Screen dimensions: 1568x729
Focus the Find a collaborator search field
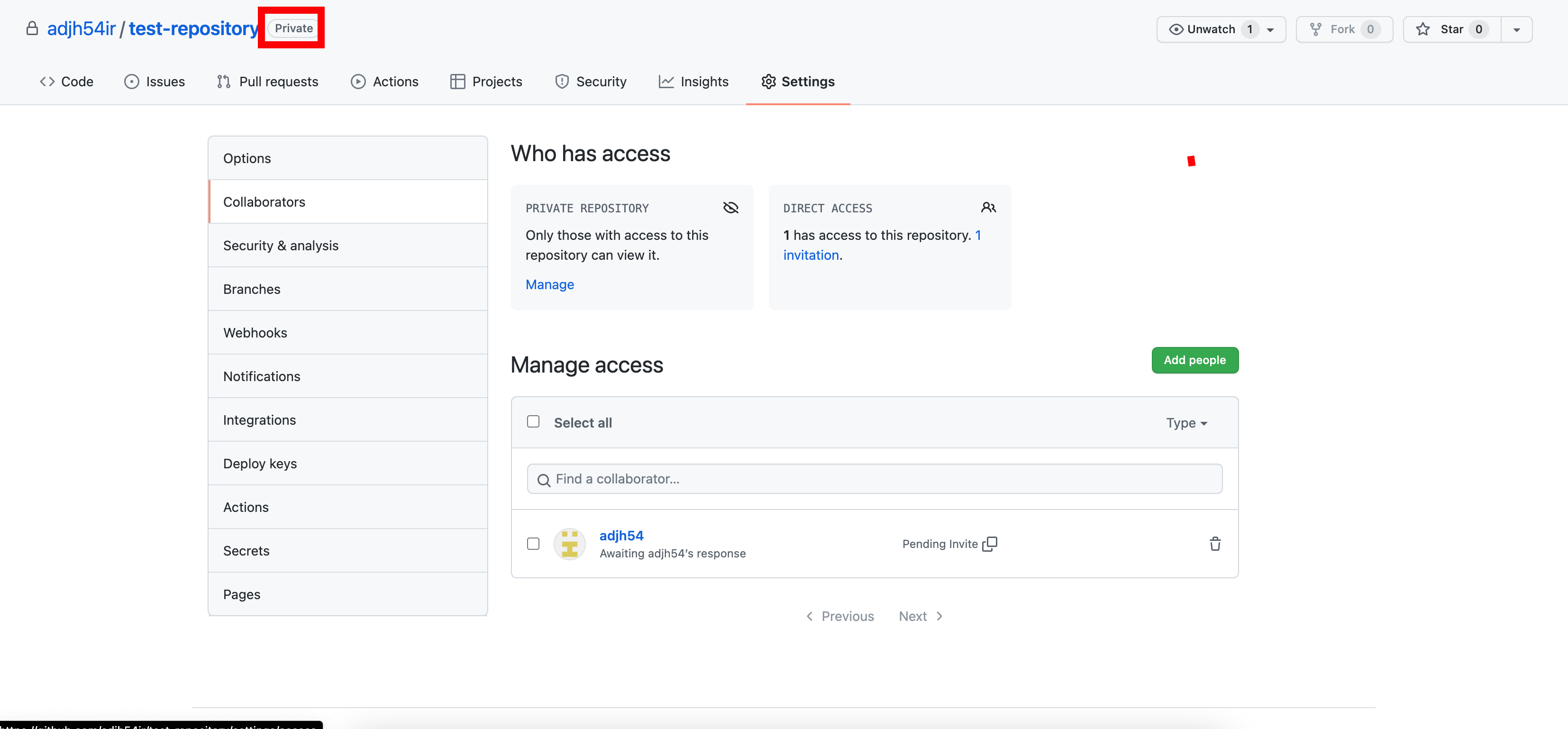(874, 479)
